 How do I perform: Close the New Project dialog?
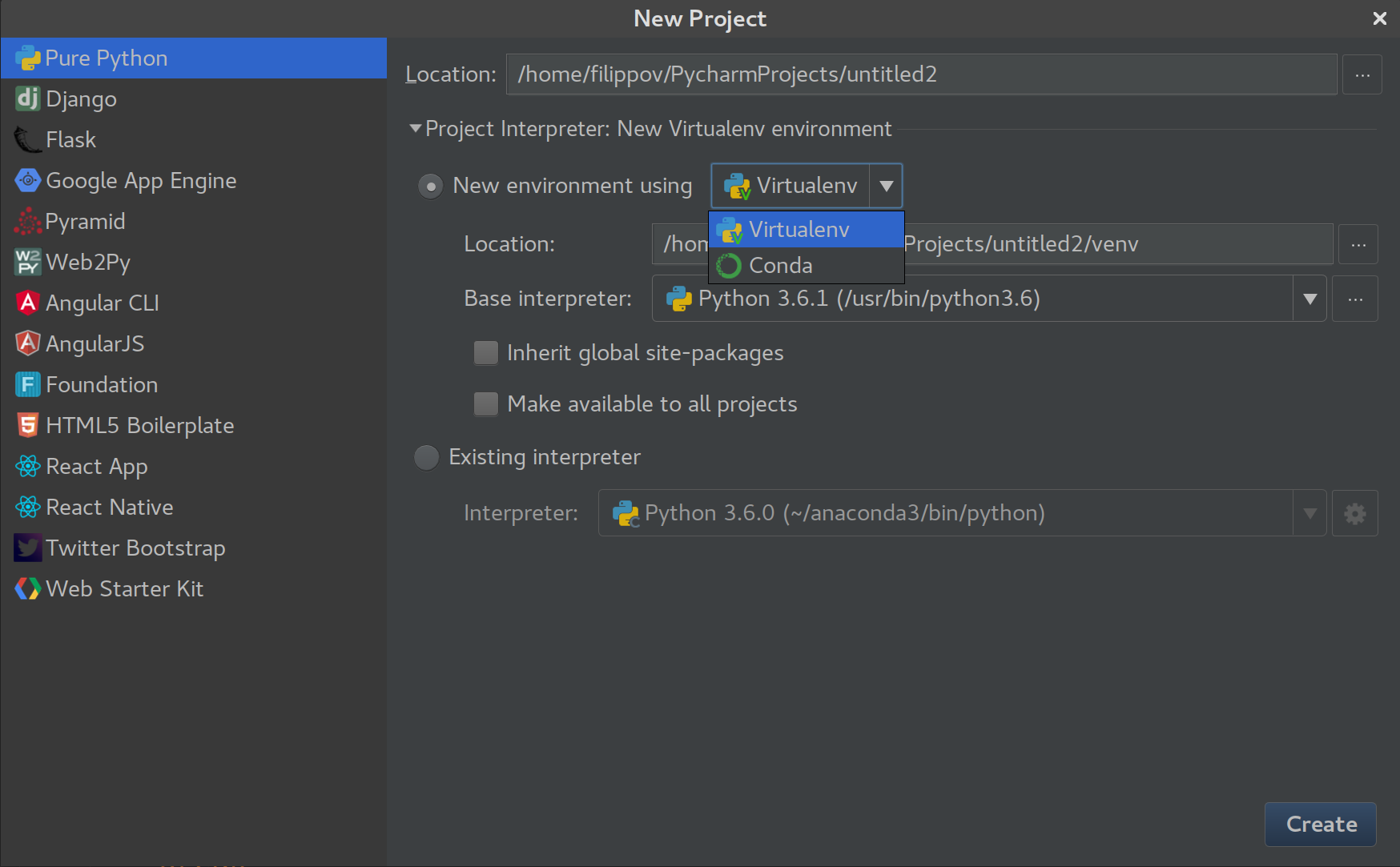tap(1380, 18)
